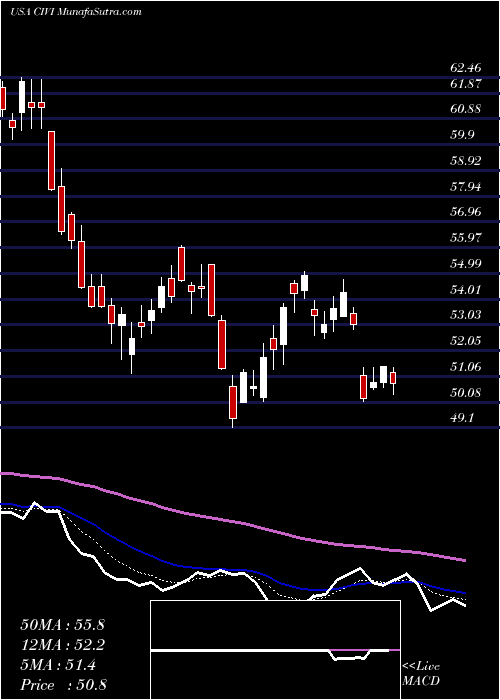Image resolution: width=500 pixels, height=700 pixels.
Task: Click the 59.9 price label
Action: [462, 135]
